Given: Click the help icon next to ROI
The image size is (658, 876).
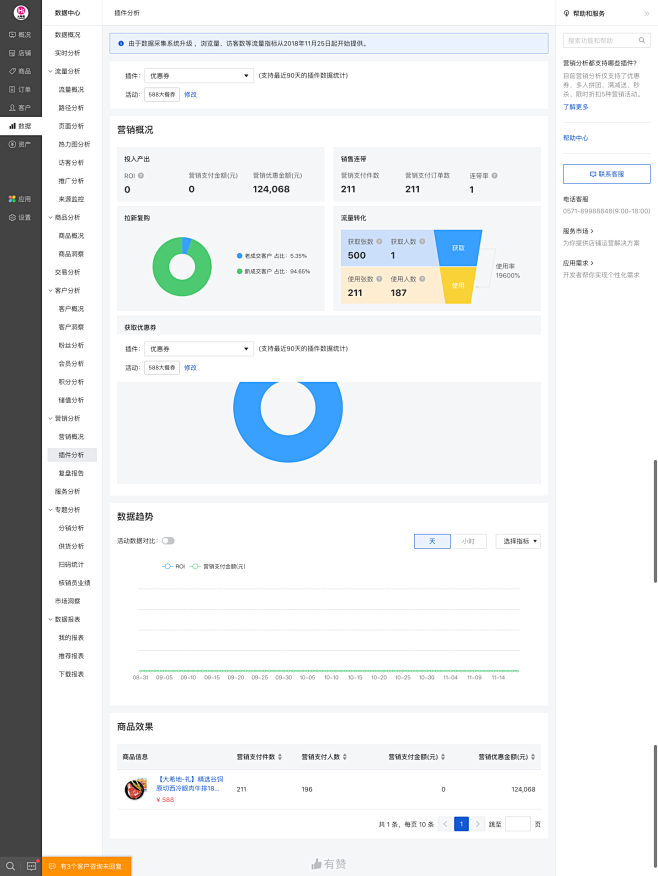Looking at the screenshot, I should click(x=141, y=175).
